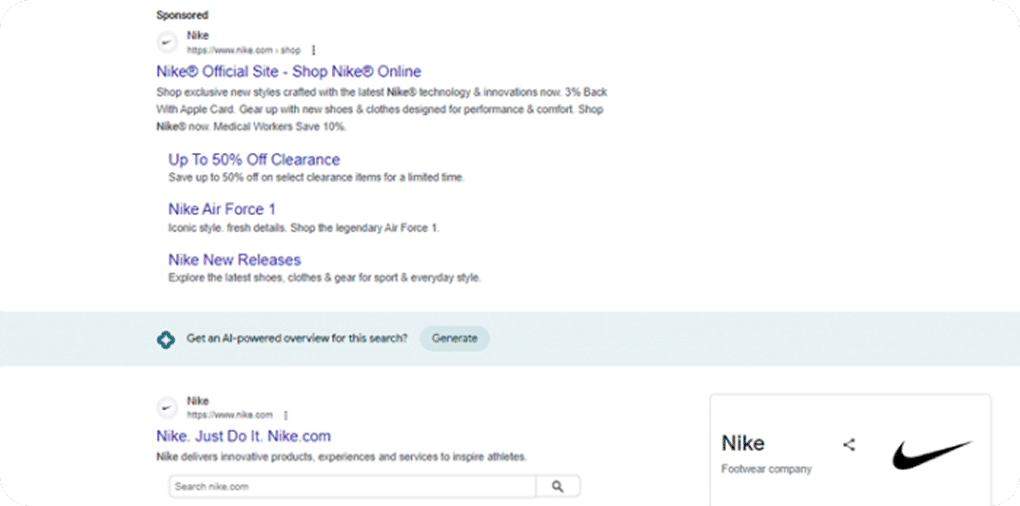Screen dimensions: 1020x506
Task: Click the 'Explore the latest shoes, clothes & gear' description
Action: coord(325,278)
